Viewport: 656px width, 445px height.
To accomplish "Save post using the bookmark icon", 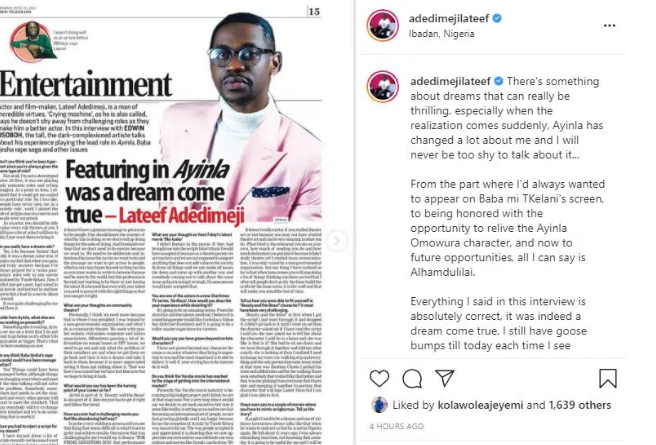I will (x=608, y=379).
